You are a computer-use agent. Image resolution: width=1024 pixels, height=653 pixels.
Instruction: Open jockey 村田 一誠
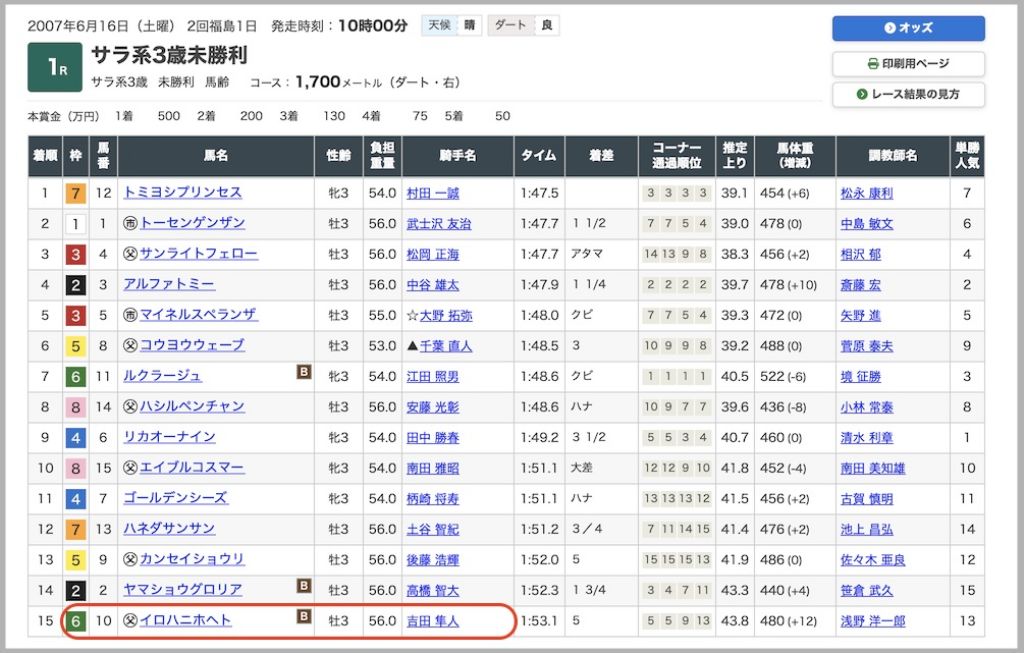(432, 193)
